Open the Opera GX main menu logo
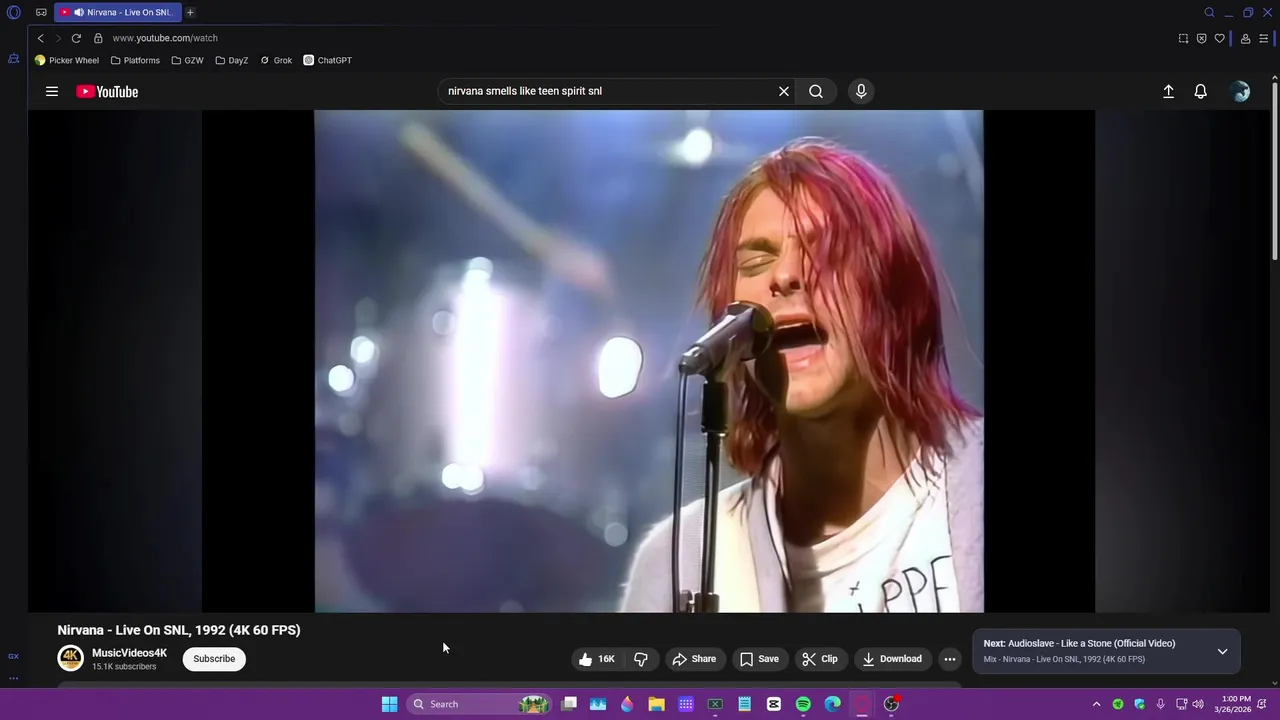The width and height of the screenshot is (1280, 720). (14, 13)
